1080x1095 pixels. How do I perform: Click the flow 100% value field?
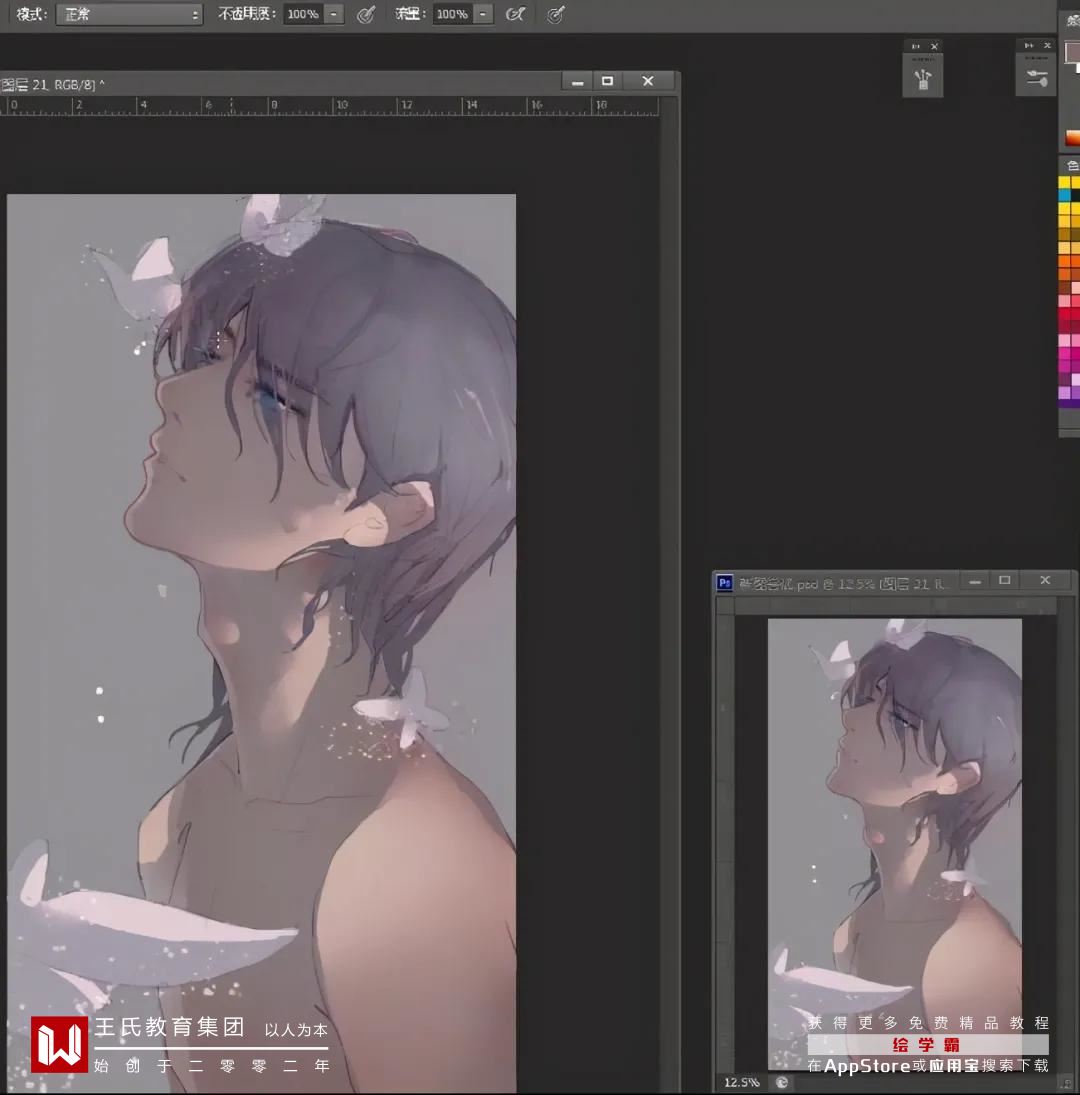pyautogui.click(x=452, y=14)
